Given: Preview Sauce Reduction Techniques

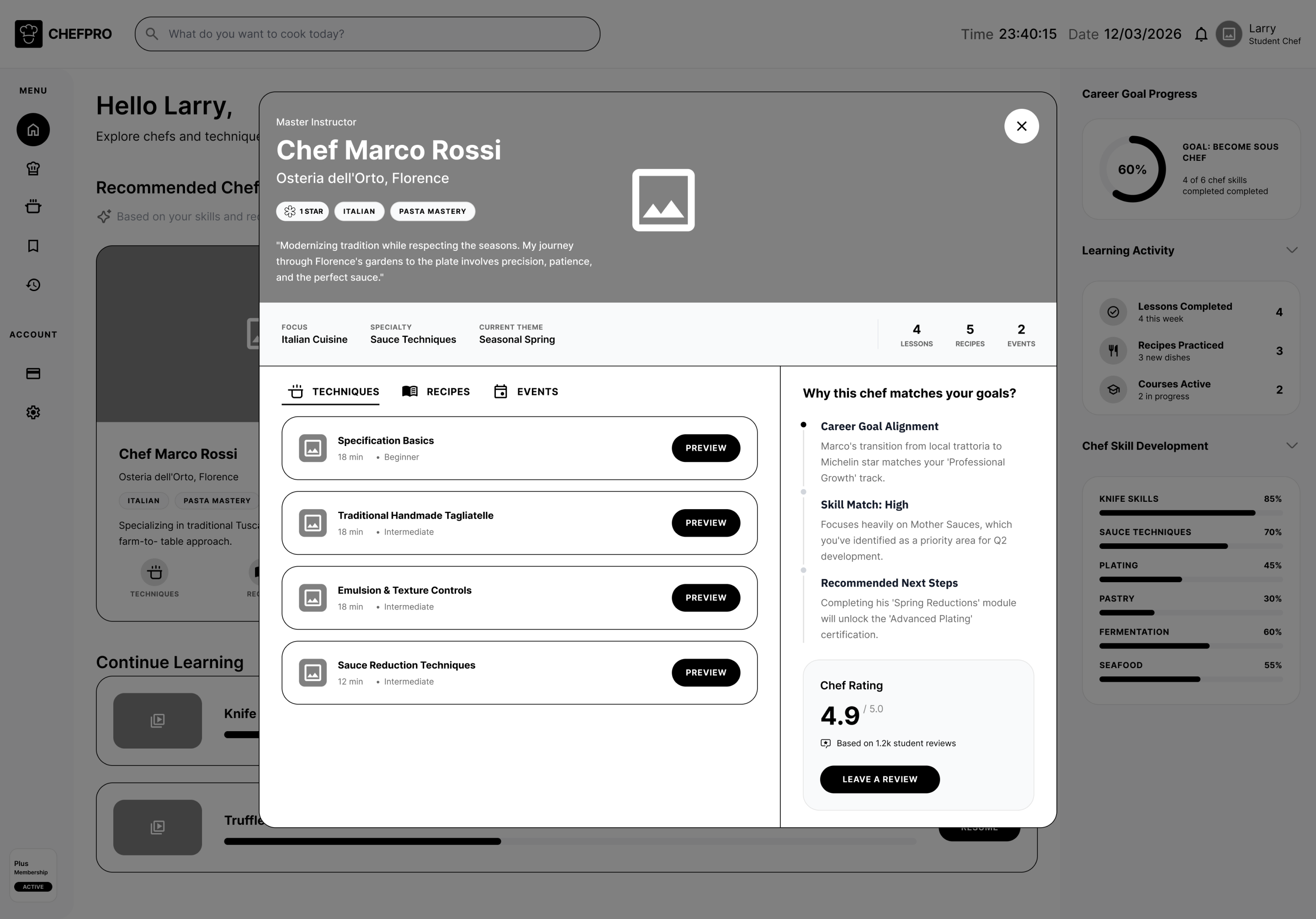Looking at the screenshot, I should click(x=706, y=673).
